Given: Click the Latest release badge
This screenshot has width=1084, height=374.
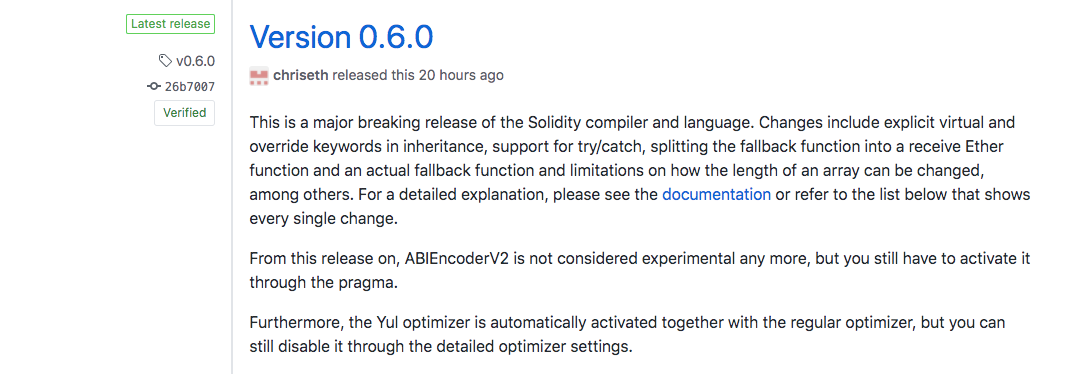Looking at the screenshot, I should (170, 24).
